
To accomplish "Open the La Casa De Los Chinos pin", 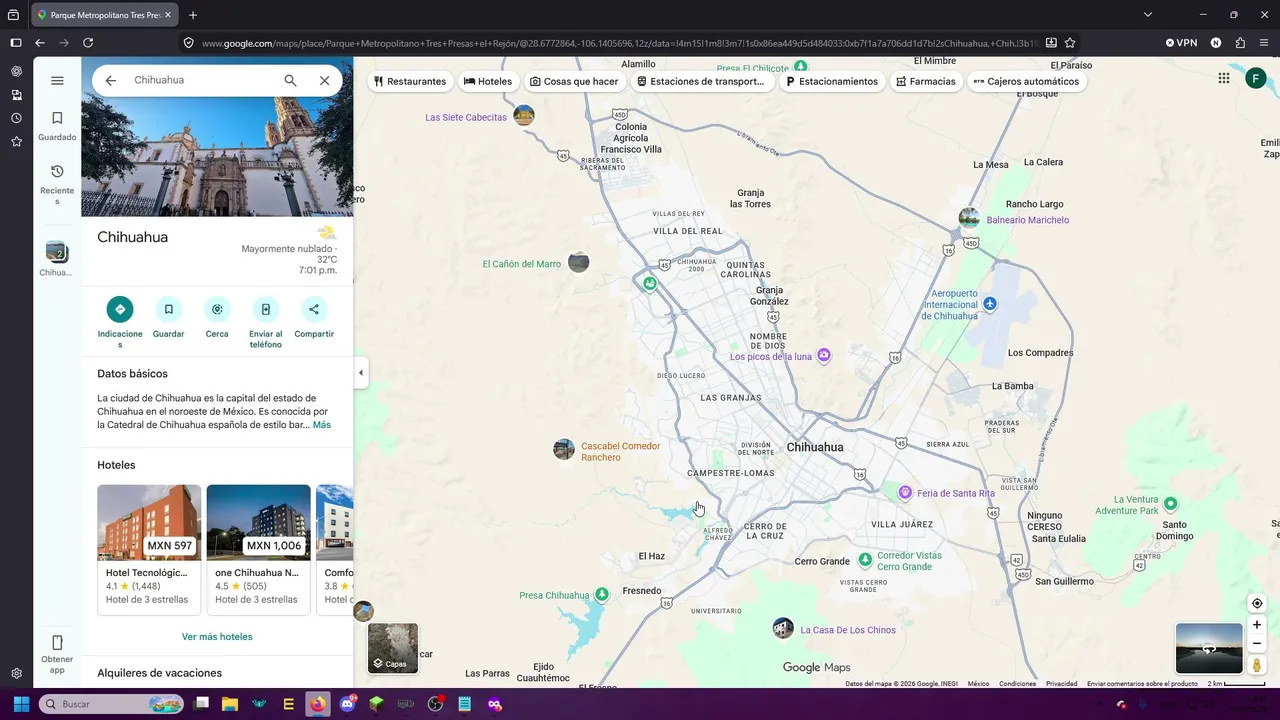I will click(x=783, y=628).
